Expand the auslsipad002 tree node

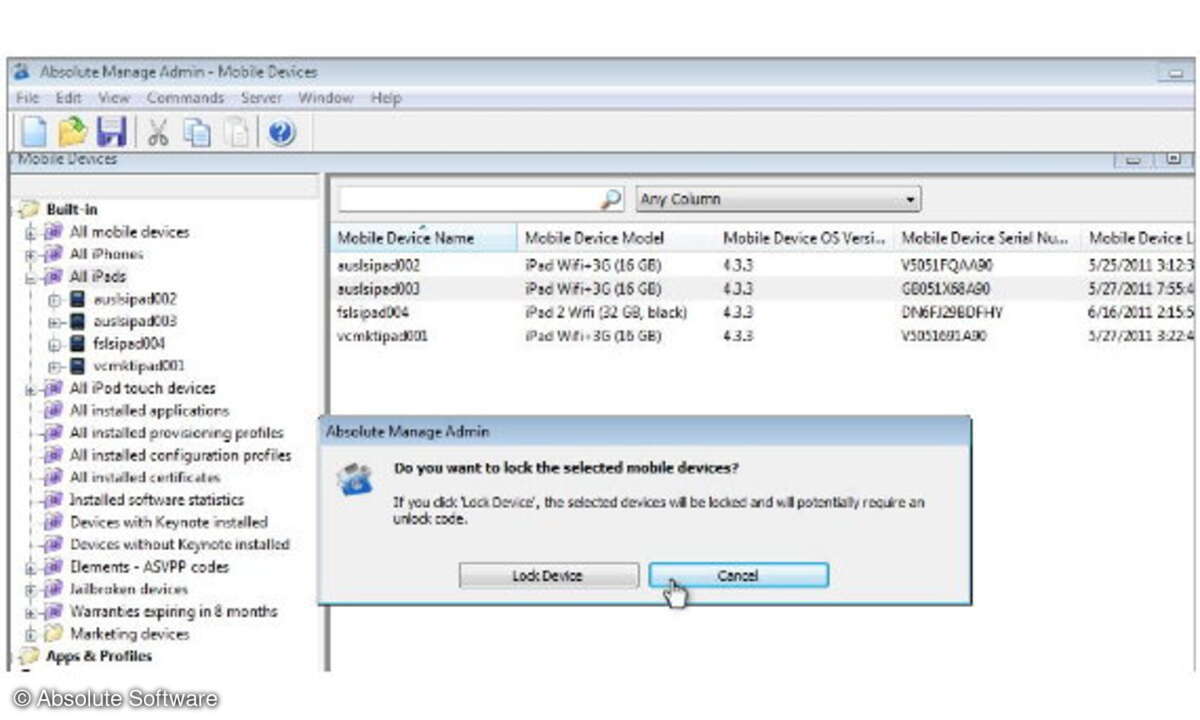(54, 299)
